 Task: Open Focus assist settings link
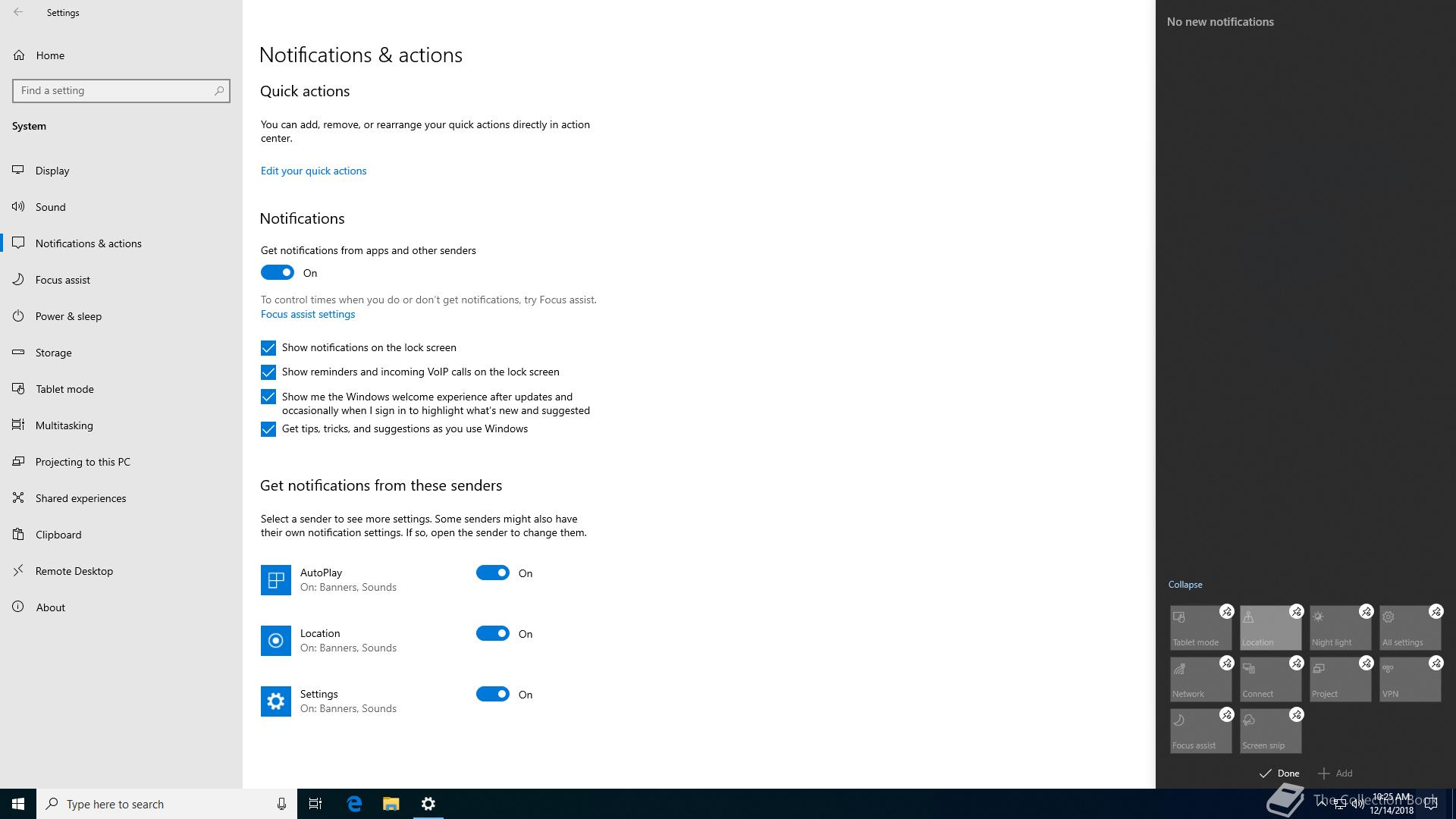pos(308,314)
